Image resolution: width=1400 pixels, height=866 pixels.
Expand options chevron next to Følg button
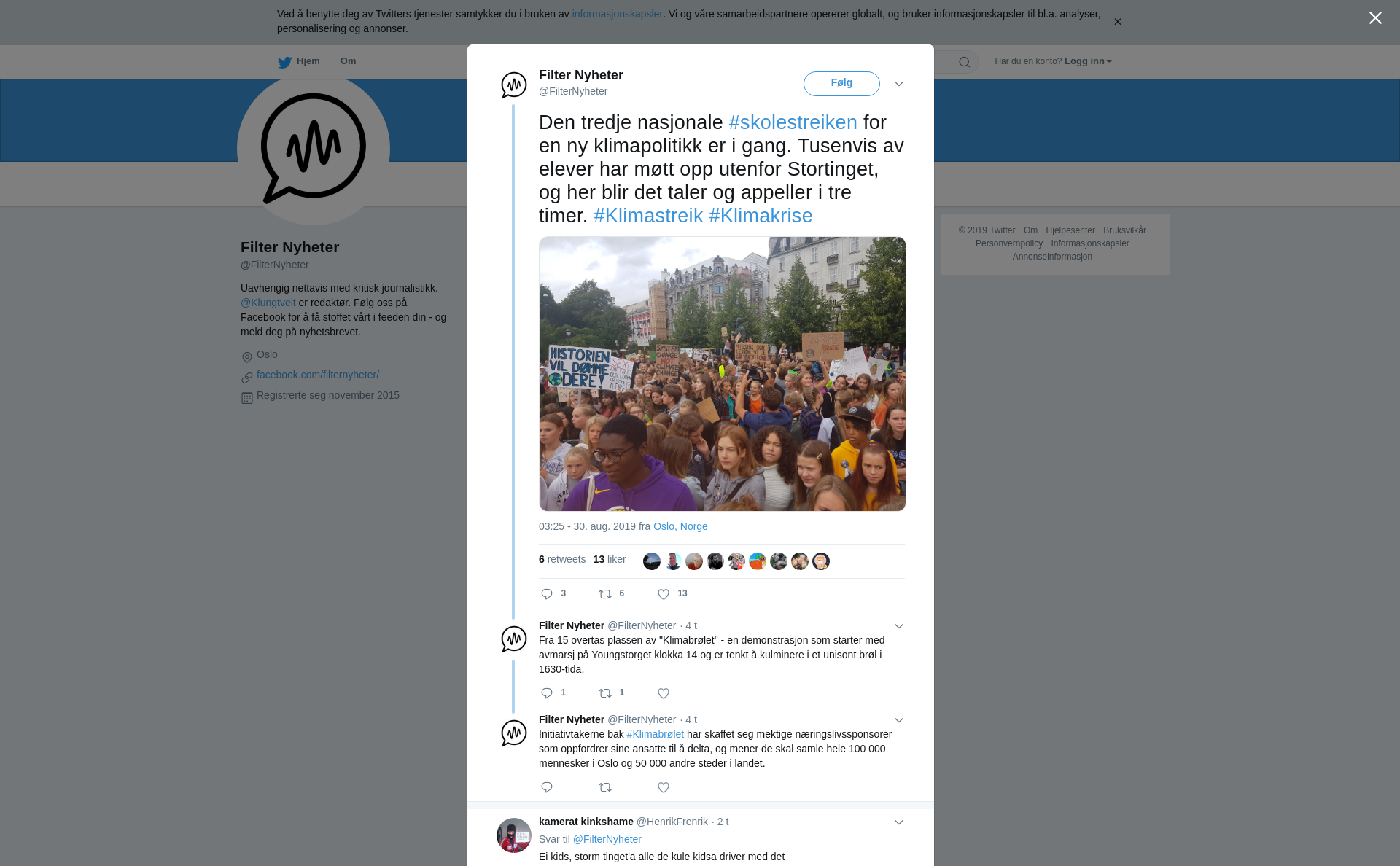coord(899,84)
